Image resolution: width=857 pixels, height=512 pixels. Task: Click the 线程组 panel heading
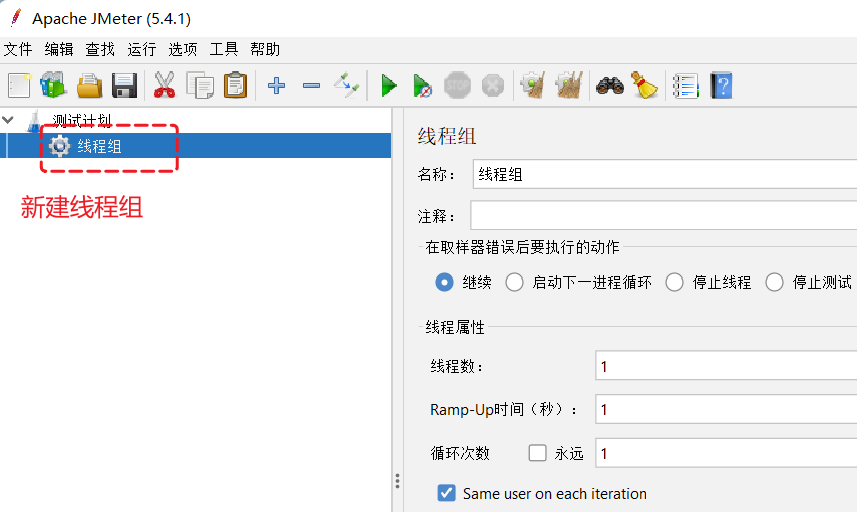[447, 136]
